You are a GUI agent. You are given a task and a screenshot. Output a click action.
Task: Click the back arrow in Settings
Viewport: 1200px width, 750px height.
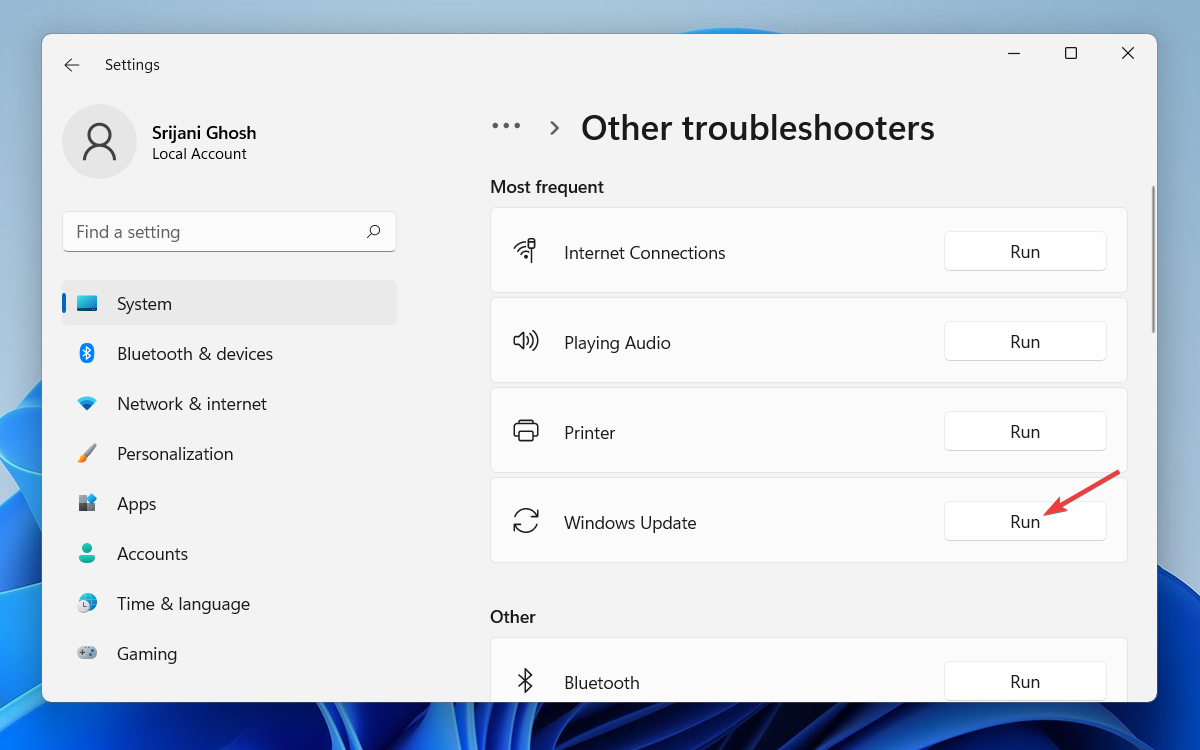71,65
